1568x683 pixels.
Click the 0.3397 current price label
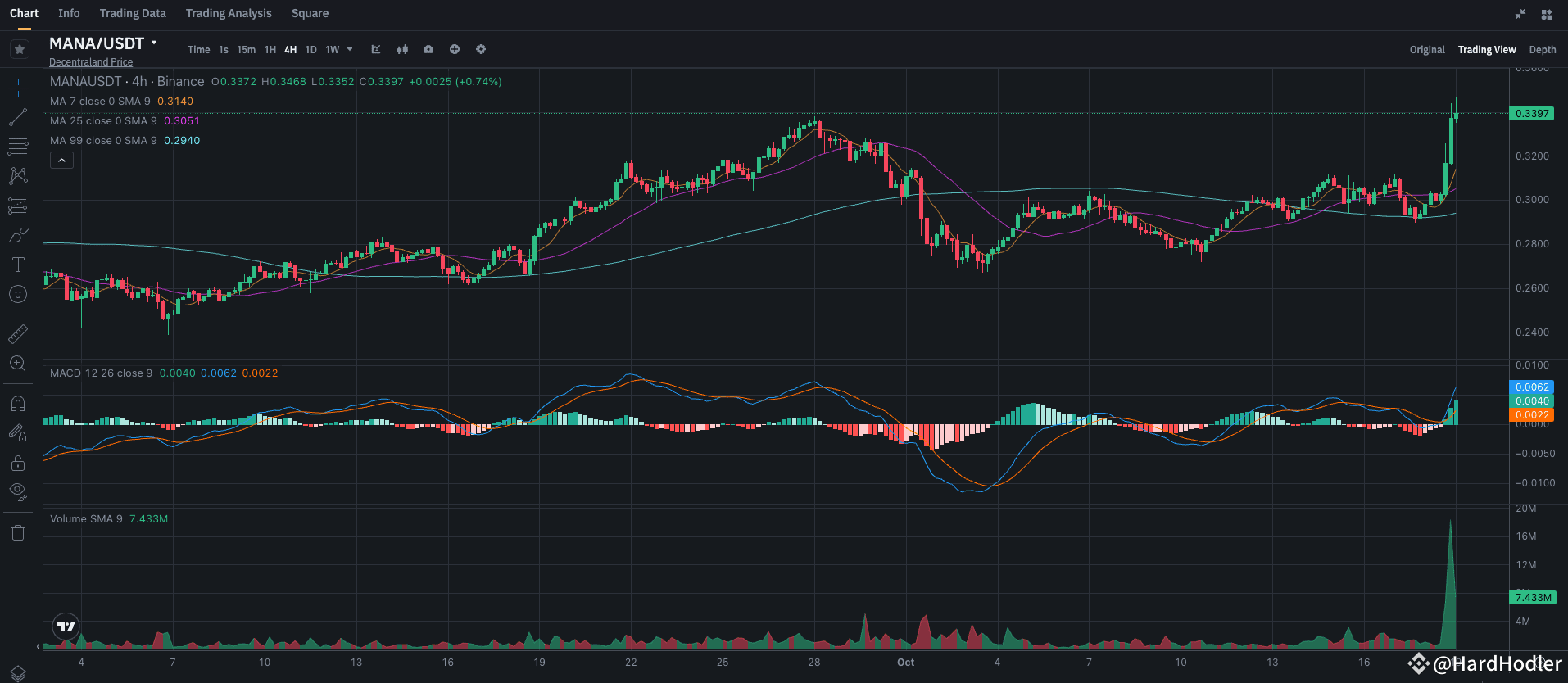point(1531,114)
